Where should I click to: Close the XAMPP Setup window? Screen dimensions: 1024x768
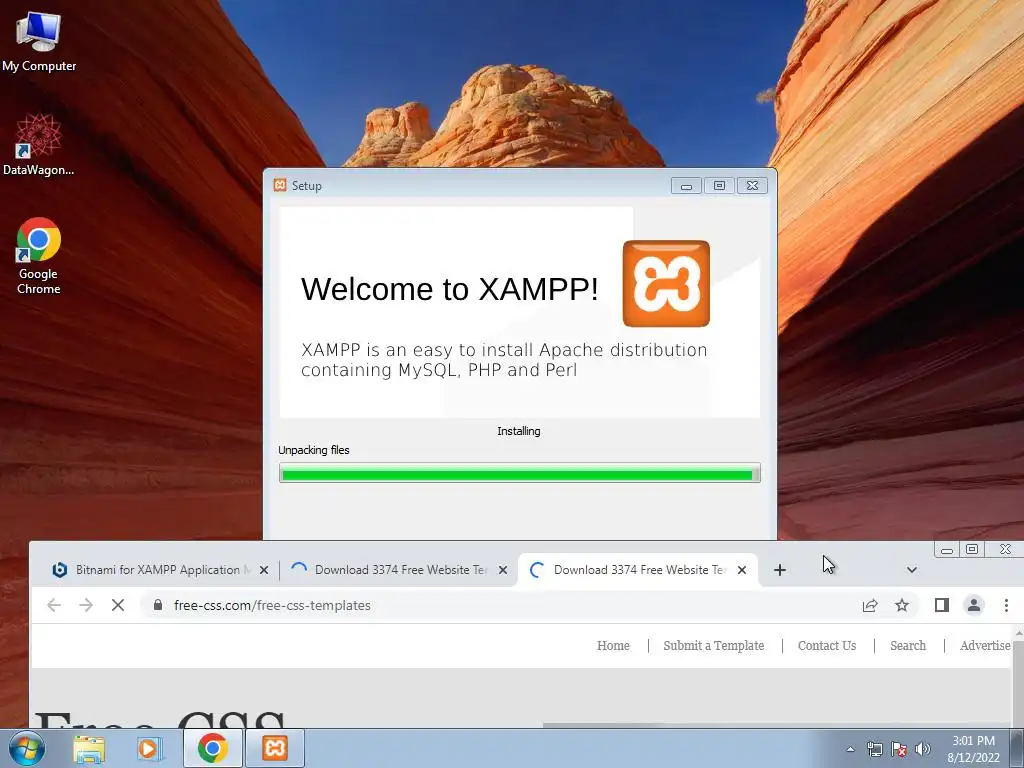tap(752, 186)
